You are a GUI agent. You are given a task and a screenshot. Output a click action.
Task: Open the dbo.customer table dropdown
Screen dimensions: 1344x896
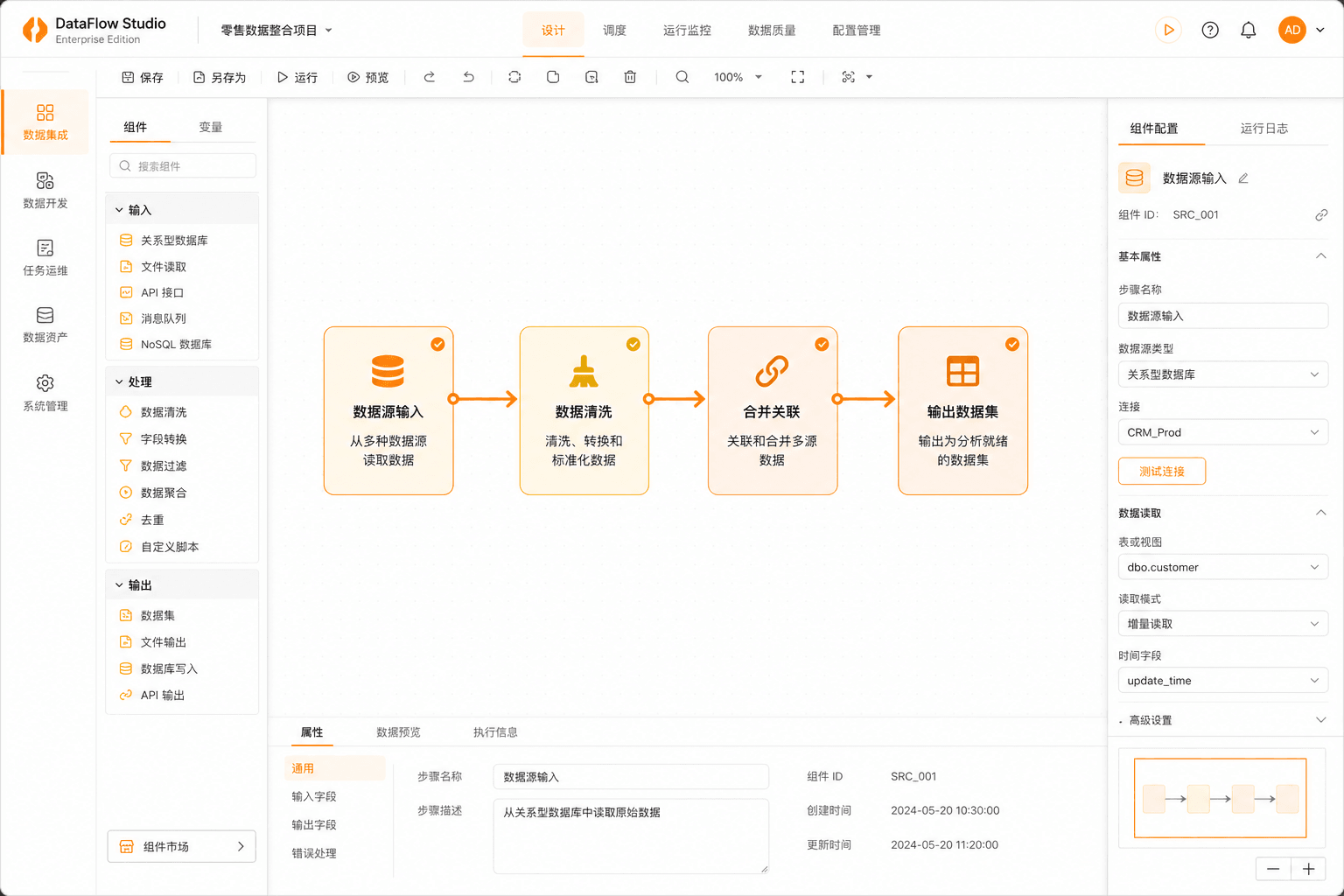pyautogui.click(x=1223, y=567)
